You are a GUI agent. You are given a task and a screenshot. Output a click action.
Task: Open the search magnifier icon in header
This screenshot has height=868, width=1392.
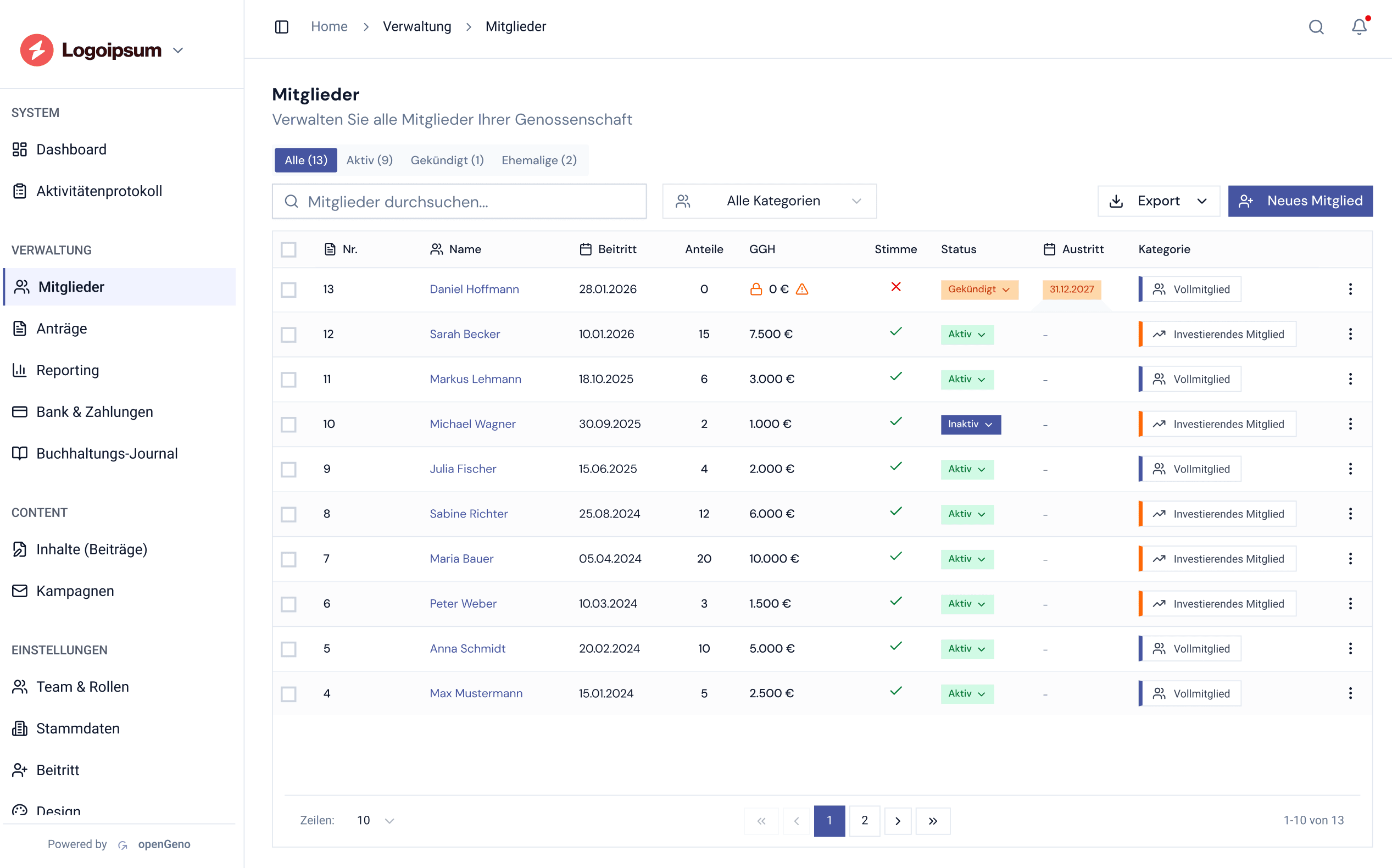(x=1316, y=27)
